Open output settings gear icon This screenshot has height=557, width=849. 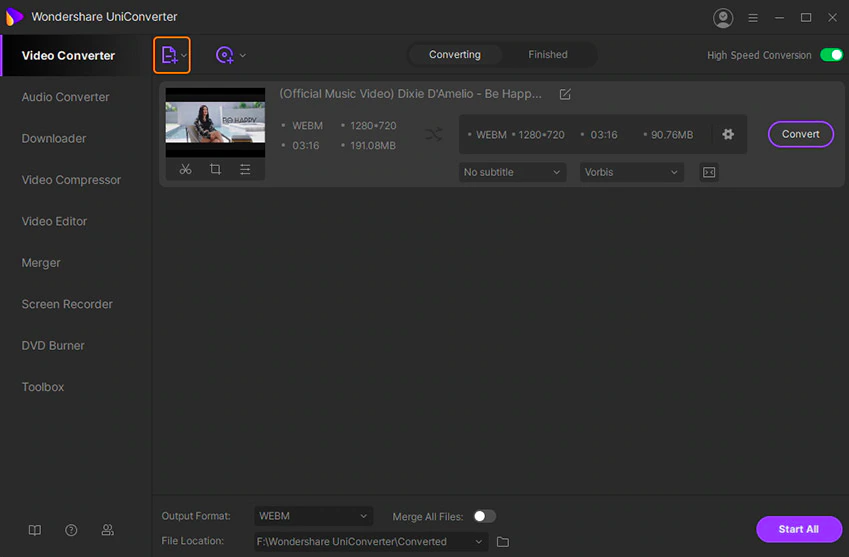[728, 134]
